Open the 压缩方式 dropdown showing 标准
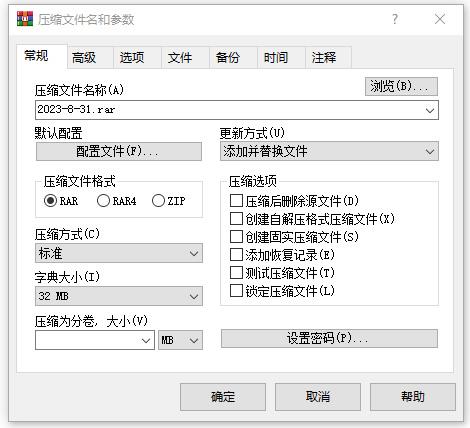 click(x=119, y=253)
